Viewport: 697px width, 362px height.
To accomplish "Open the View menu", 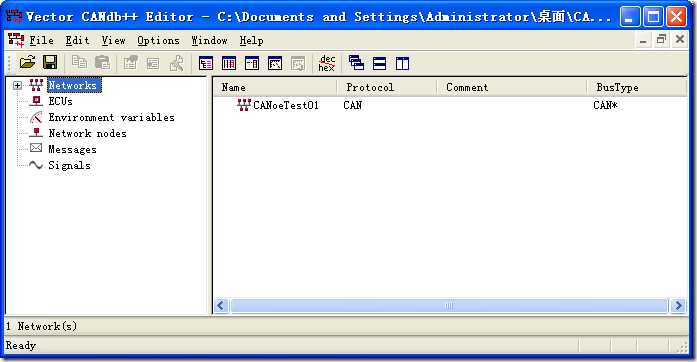I will click(x=114, y=40).
